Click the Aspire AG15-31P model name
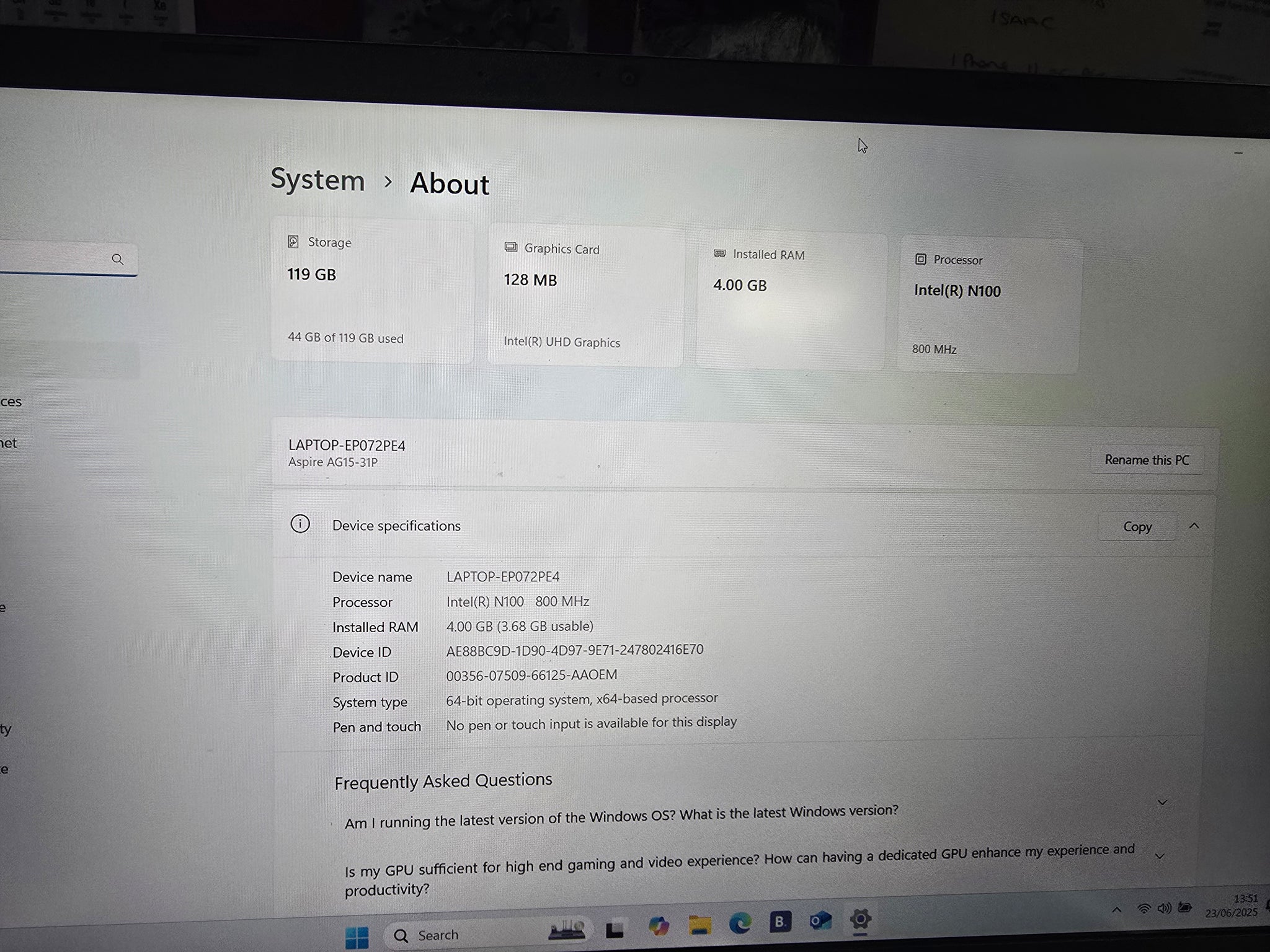Screen dimensions: 1270x952 [x=333, y=462]
